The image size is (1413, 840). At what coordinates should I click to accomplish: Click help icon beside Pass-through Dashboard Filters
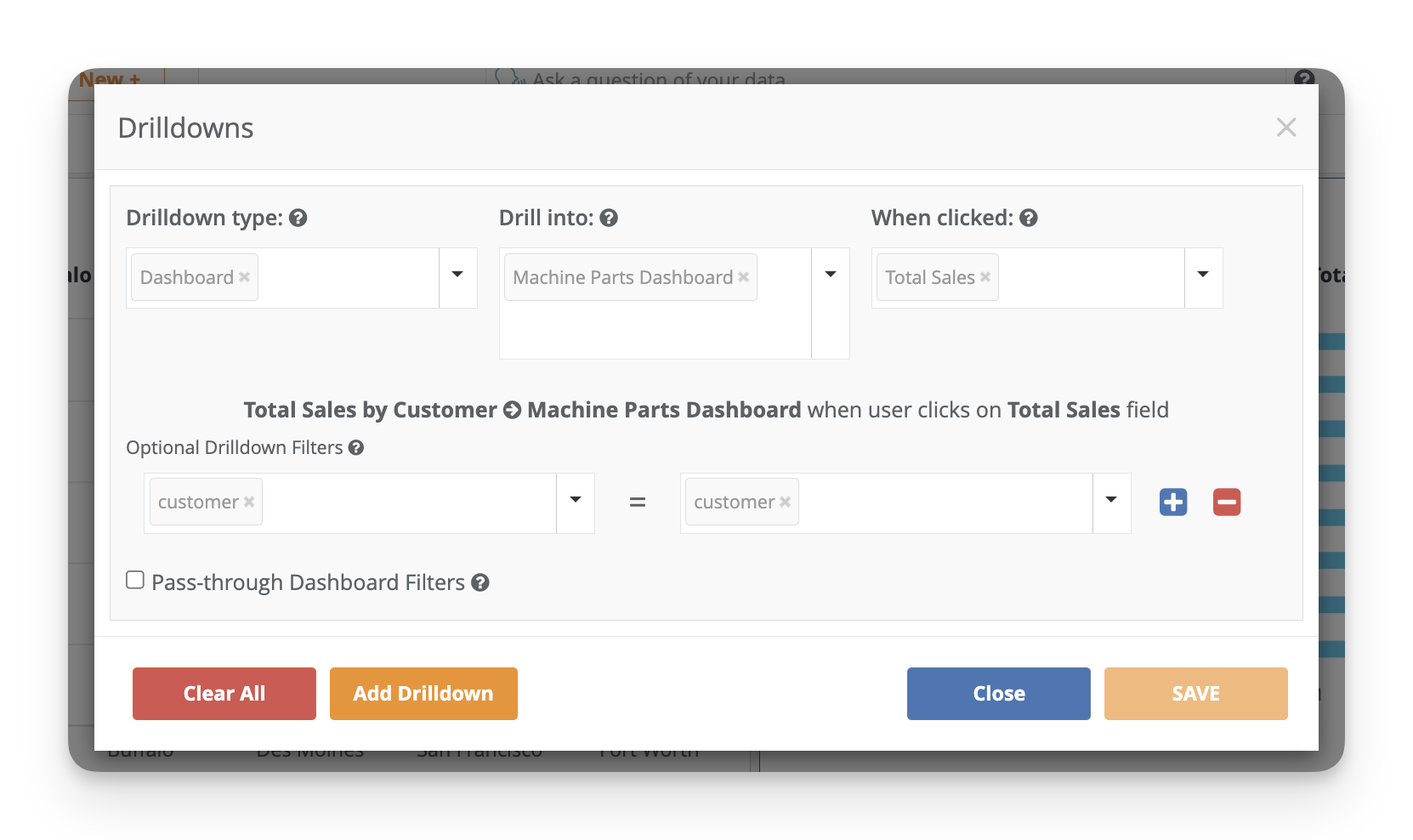480,583
